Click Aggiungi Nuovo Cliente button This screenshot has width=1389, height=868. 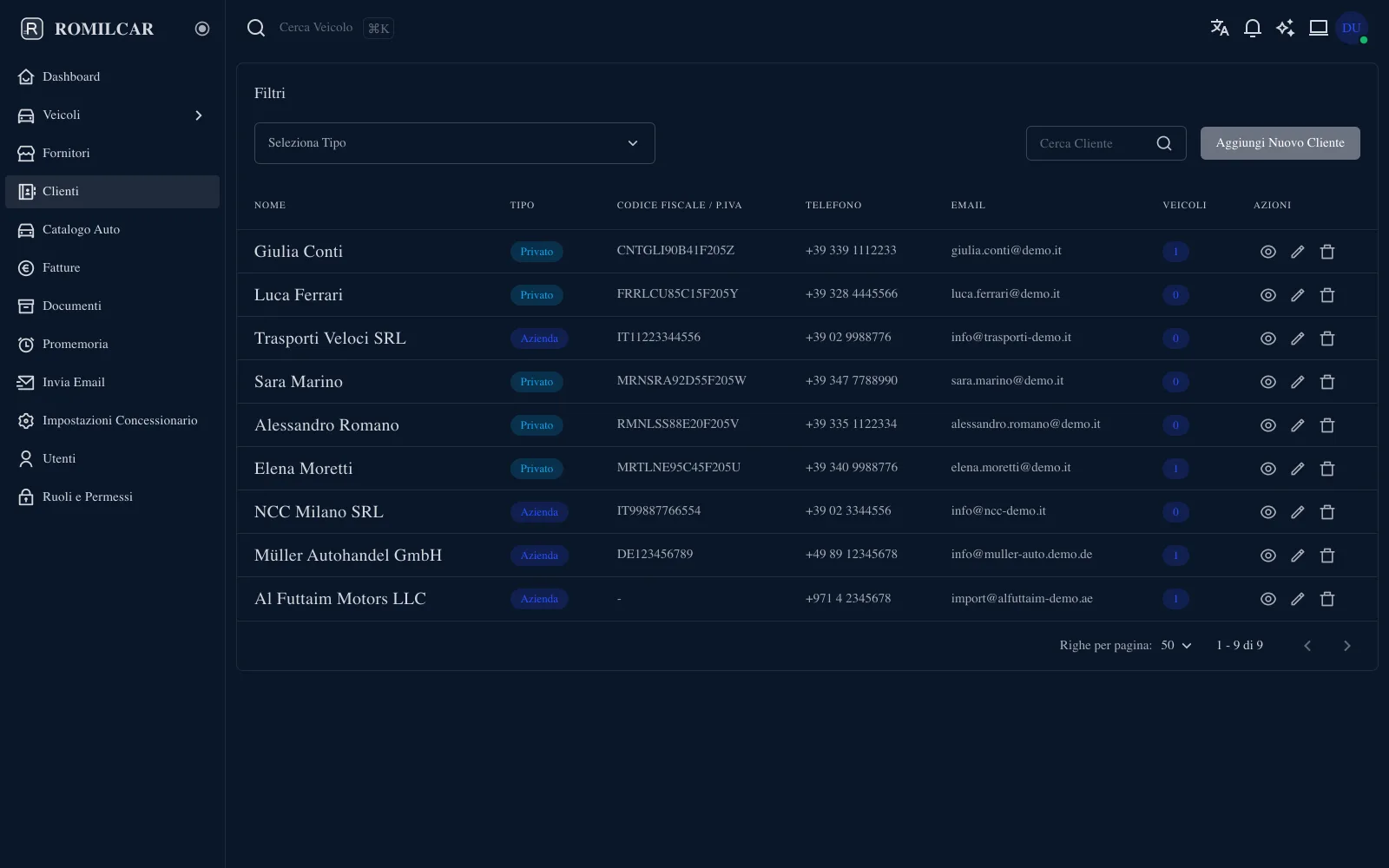(x=1280, y=143)
